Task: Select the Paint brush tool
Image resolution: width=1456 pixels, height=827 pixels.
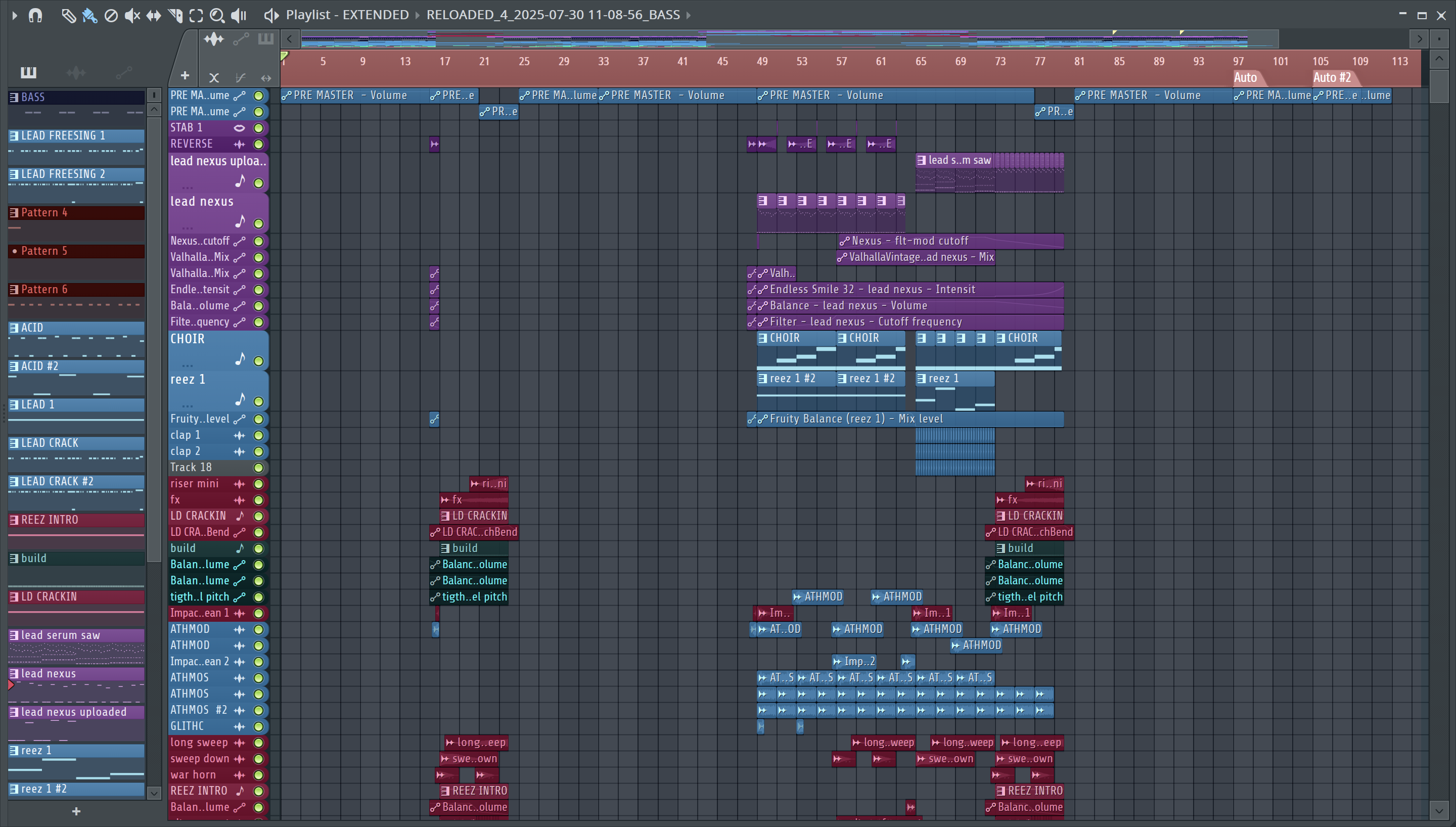Action: coord(89,15)
